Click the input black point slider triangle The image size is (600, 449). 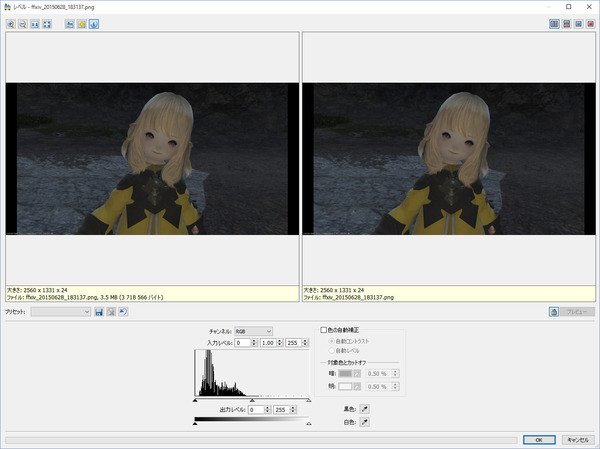coord(195,400)
